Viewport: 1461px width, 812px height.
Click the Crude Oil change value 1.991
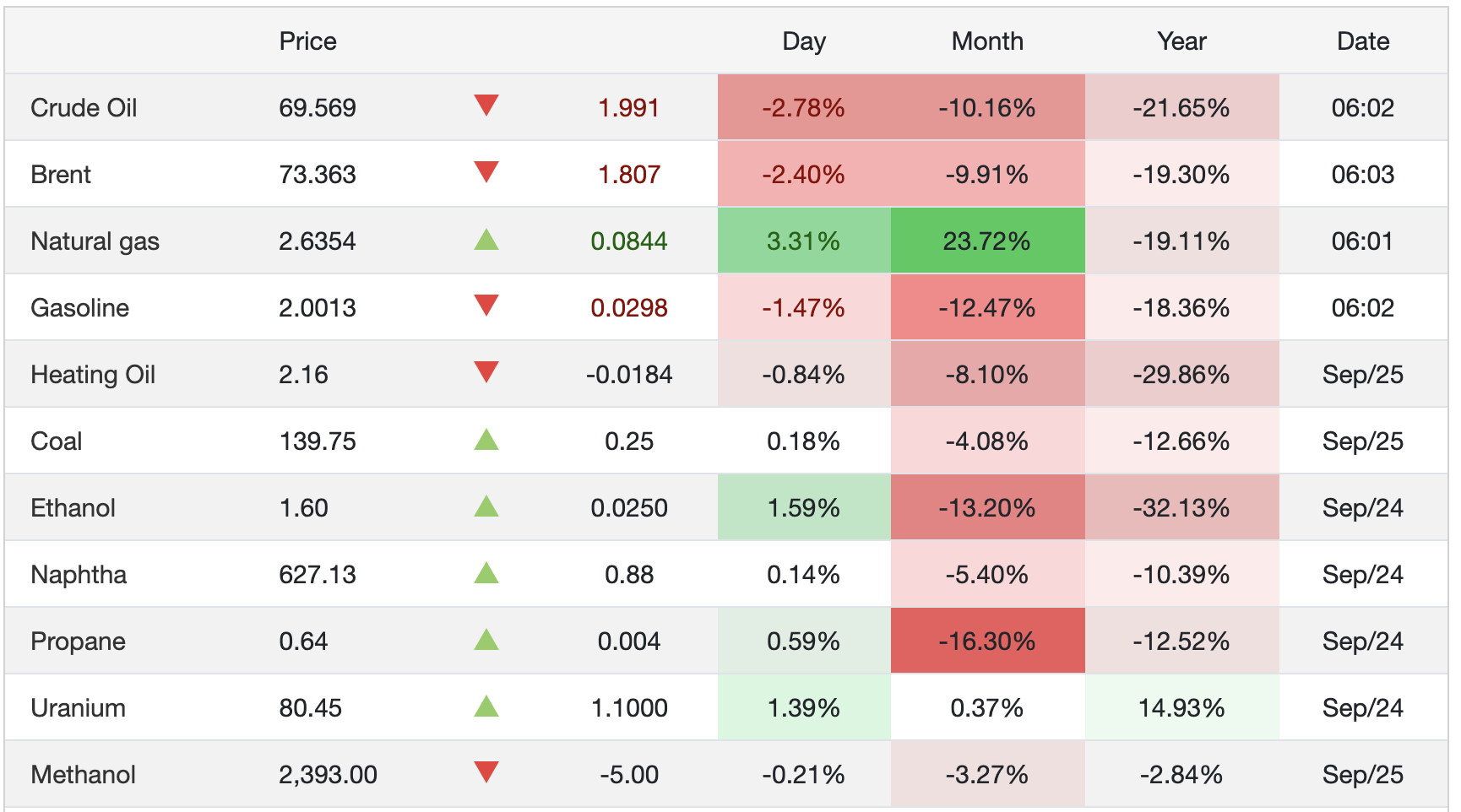(x=628, y=108)
